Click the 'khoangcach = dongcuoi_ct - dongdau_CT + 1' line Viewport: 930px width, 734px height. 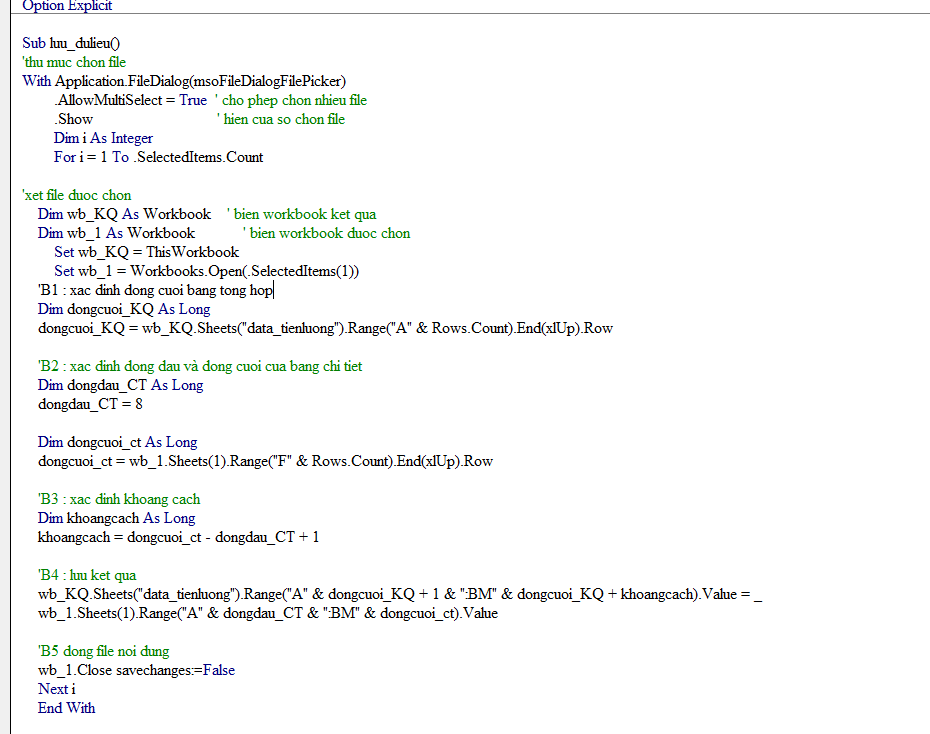click(179, 537)
